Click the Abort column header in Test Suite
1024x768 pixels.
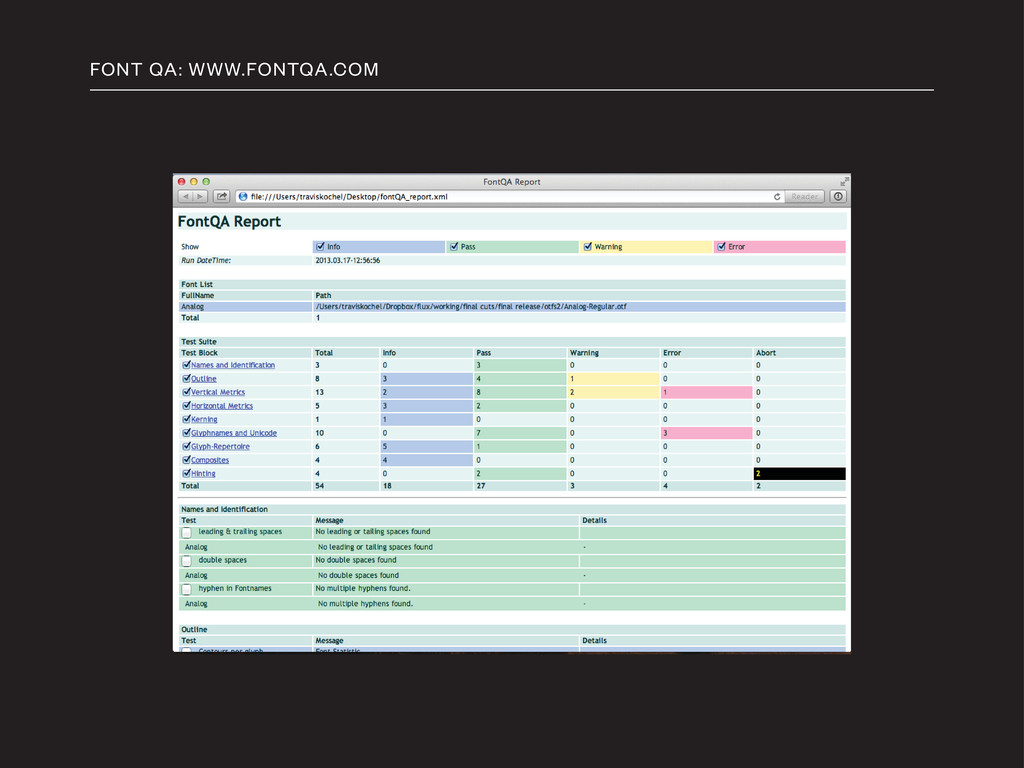[x=765, y=353]
